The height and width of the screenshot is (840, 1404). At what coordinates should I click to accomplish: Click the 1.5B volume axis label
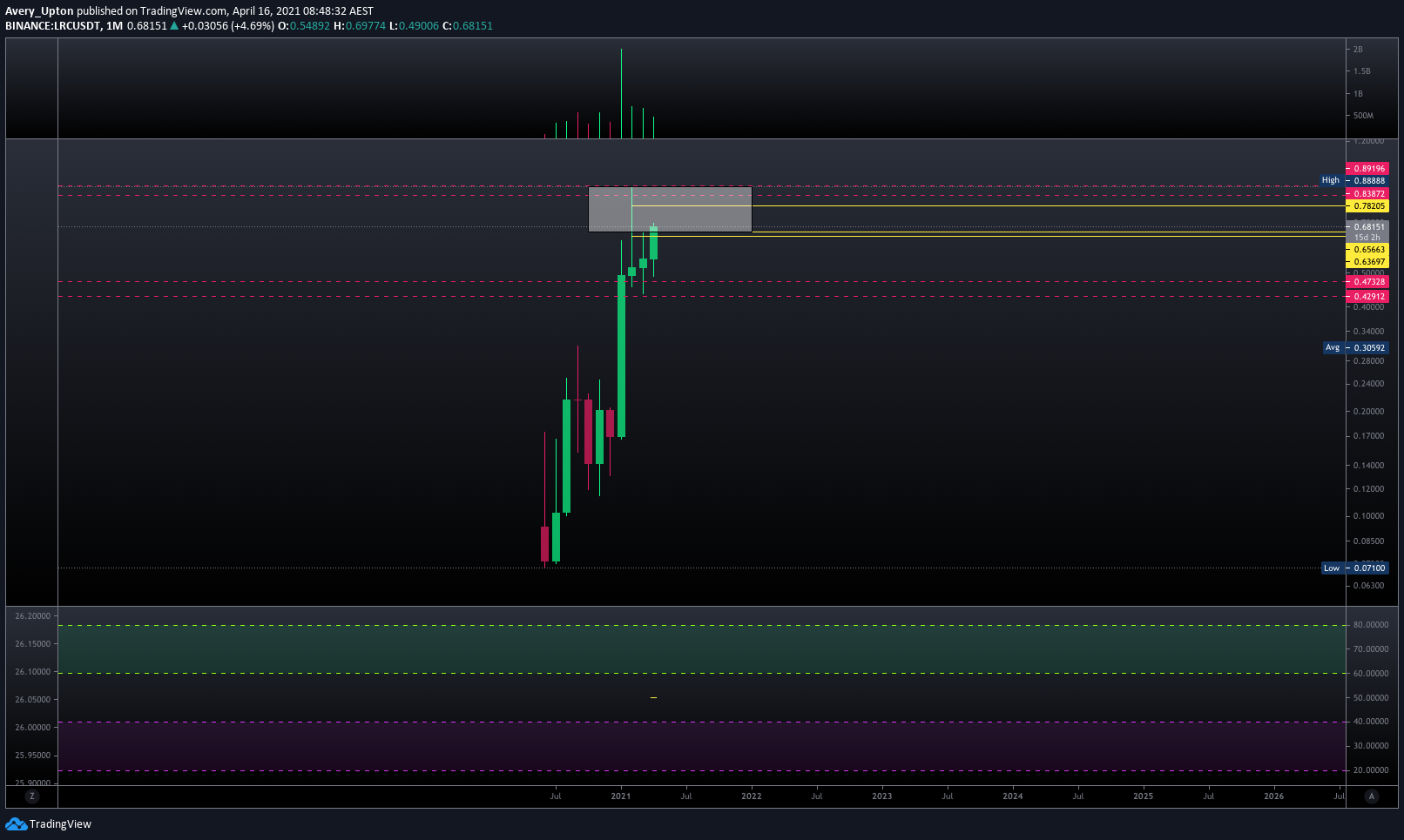[x=1362, y=71]
